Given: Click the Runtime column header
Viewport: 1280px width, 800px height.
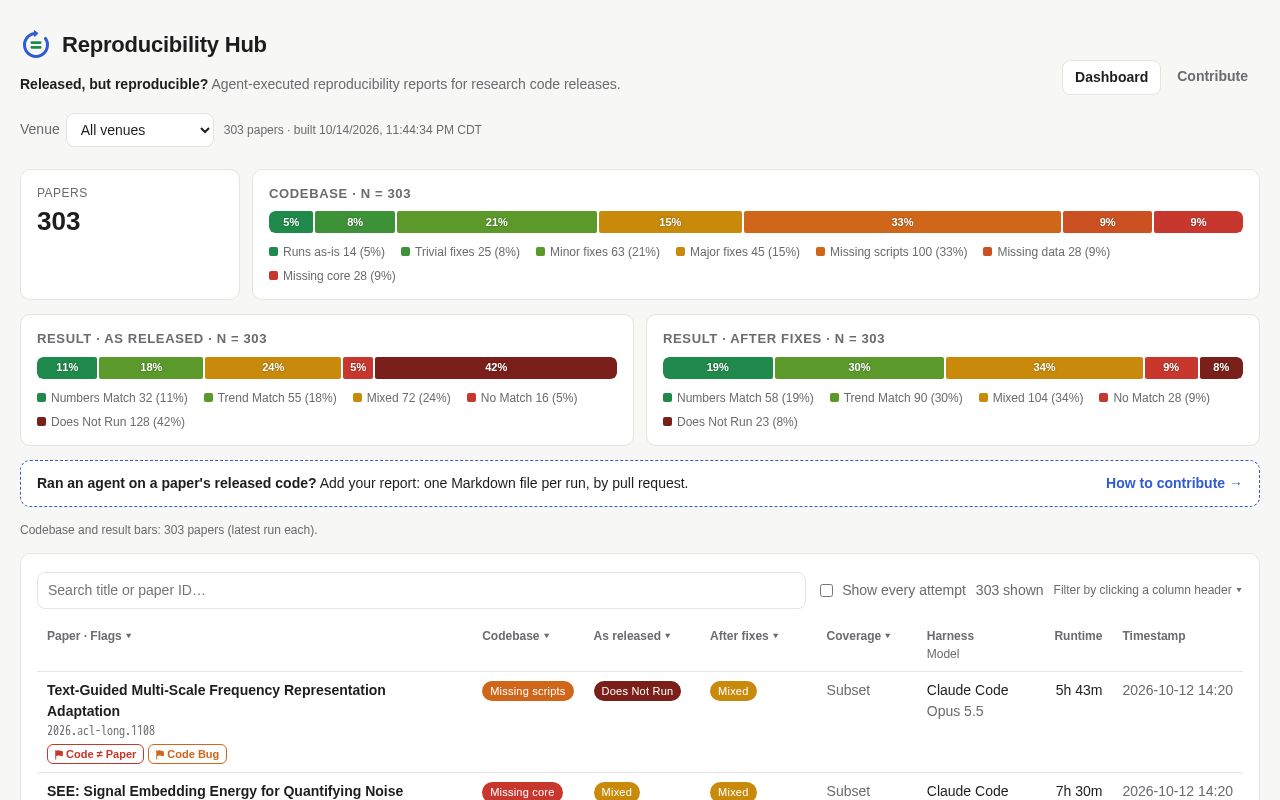Looking at the screenshot, I should click(1078, 636).
